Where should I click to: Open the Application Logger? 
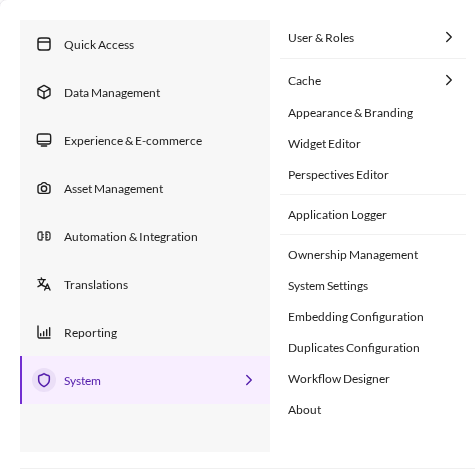pos(373,215)
